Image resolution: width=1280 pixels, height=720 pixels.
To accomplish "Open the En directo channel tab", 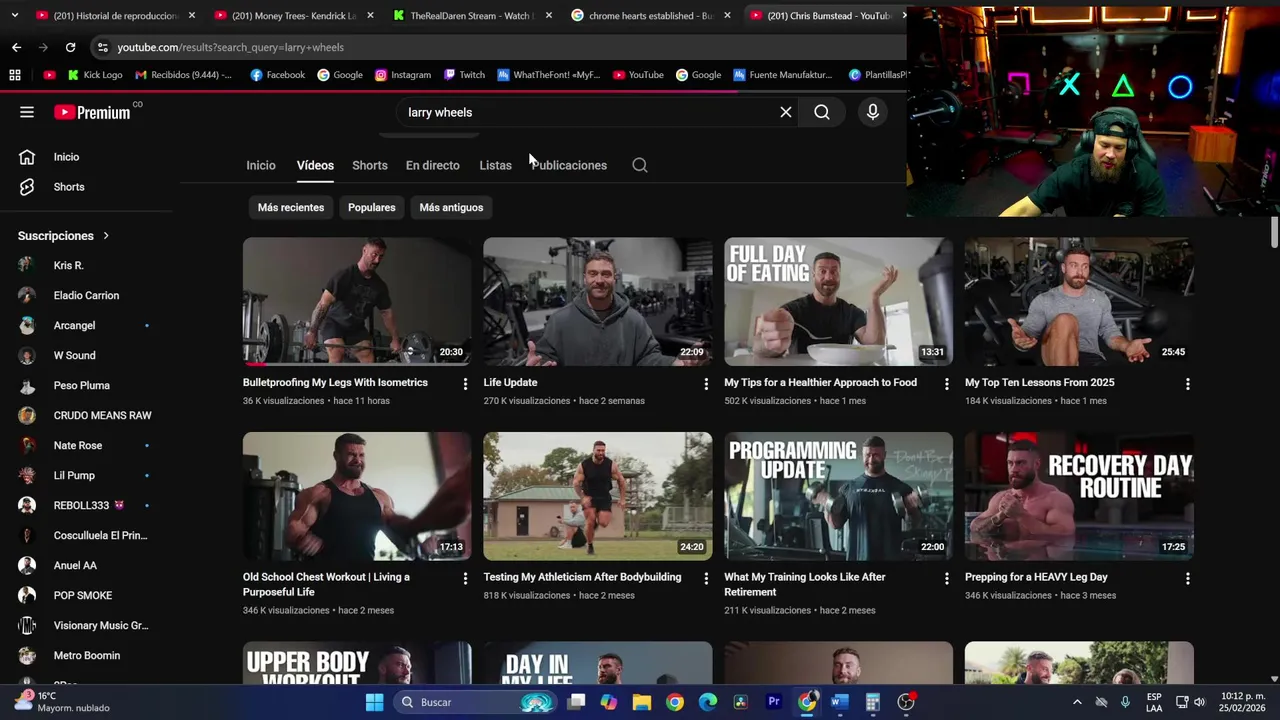I will pos(433,165).
